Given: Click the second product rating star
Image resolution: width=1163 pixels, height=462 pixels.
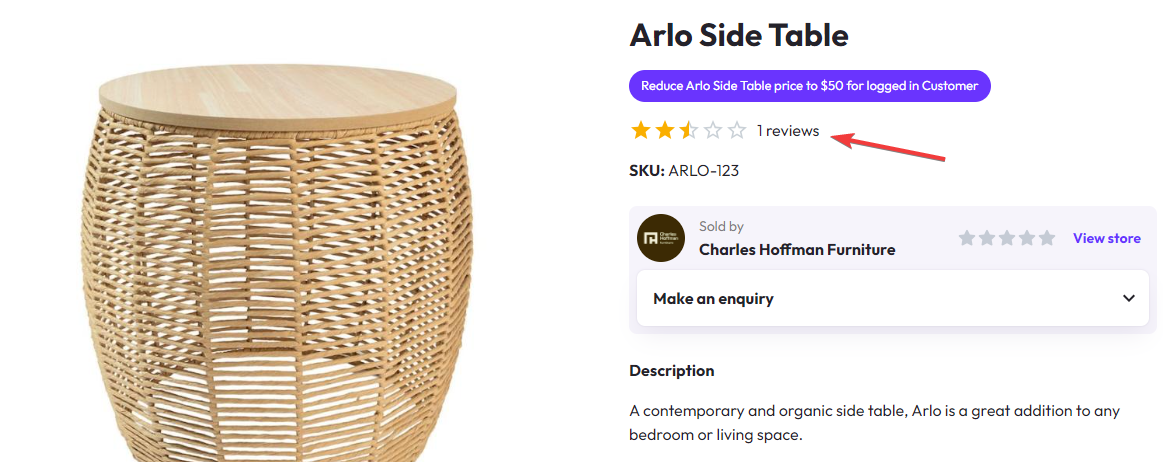Looking at the screenshot, I should 664,130.
